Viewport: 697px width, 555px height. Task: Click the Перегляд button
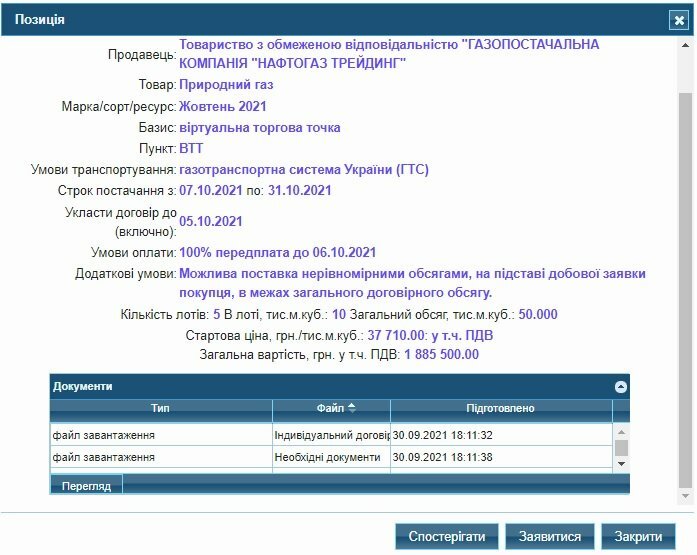[x=86, y=486]
